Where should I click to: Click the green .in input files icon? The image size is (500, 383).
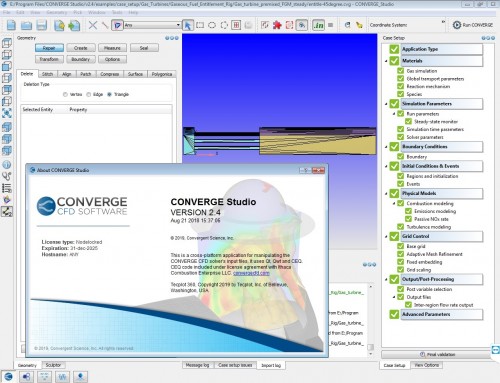pos(318,25)
